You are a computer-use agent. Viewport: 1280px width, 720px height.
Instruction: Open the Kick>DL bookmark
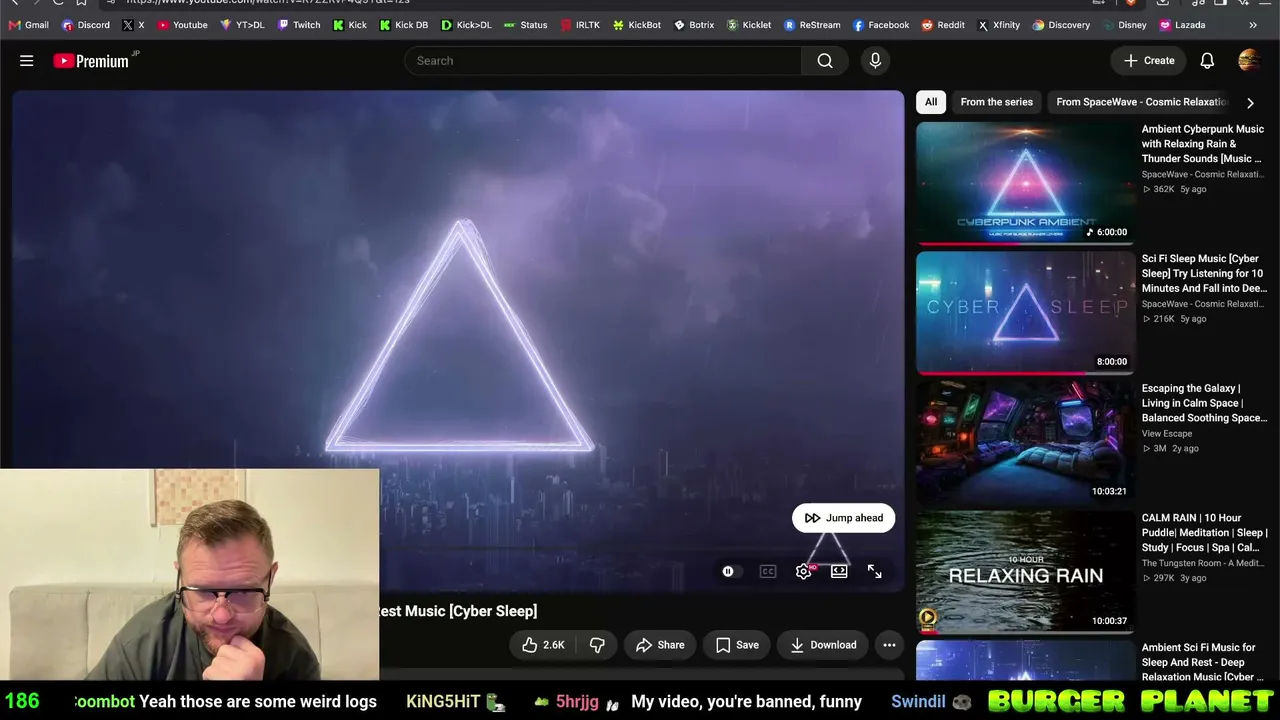point(466,25)
